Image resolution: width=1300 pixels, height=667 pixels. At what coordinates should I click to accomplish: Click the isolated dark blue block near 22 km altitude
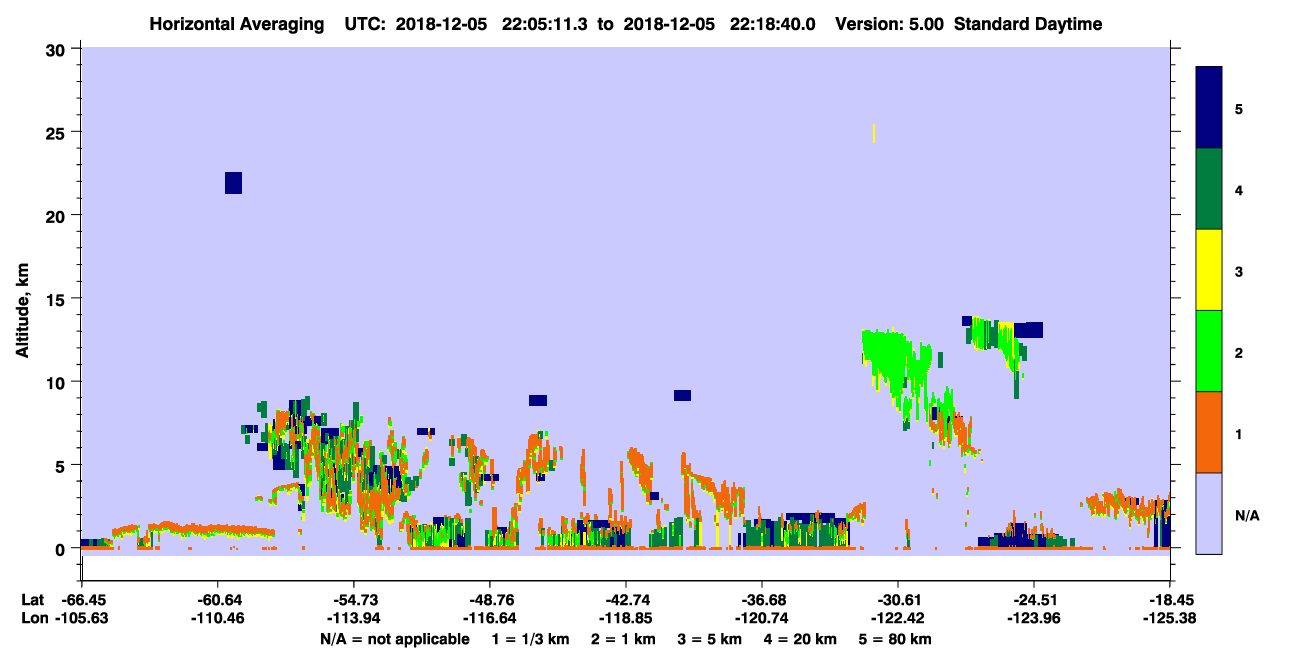point(233,183)
